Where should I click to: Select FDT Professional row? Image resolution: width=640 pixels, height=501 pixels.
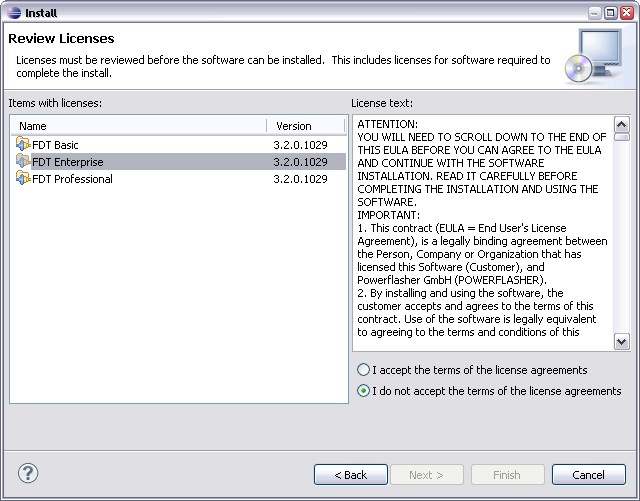(178, 179)
